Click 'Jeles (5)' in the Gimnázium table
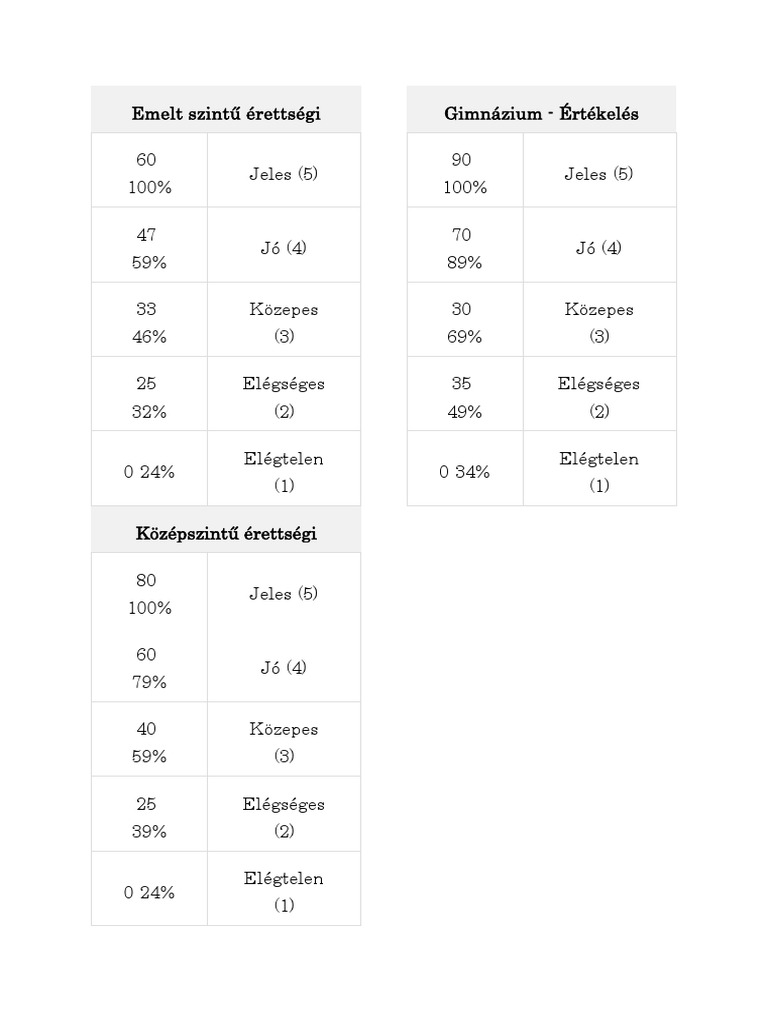768x1024 pixels. [599, 174]
